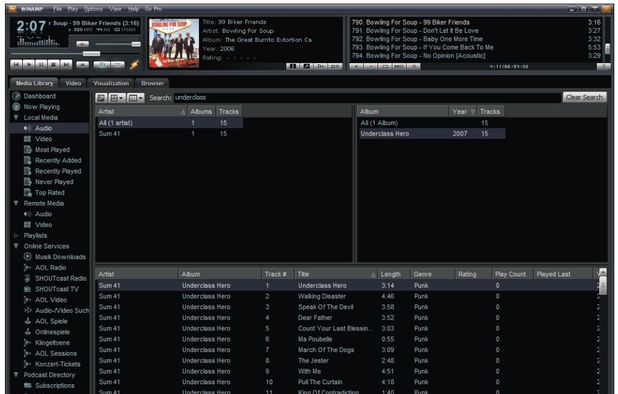Select Never Played in the sidebar
Screen dimensions: 618x394
coord(54,182)
